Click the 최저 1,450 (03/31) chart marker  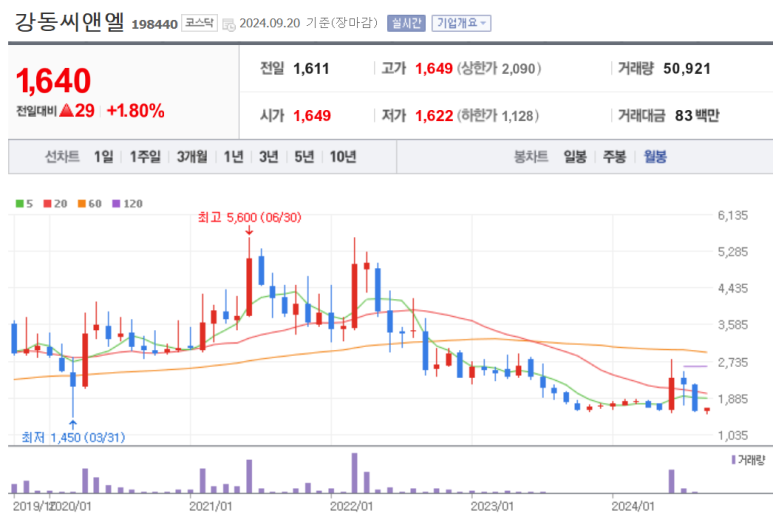[73, 437]
